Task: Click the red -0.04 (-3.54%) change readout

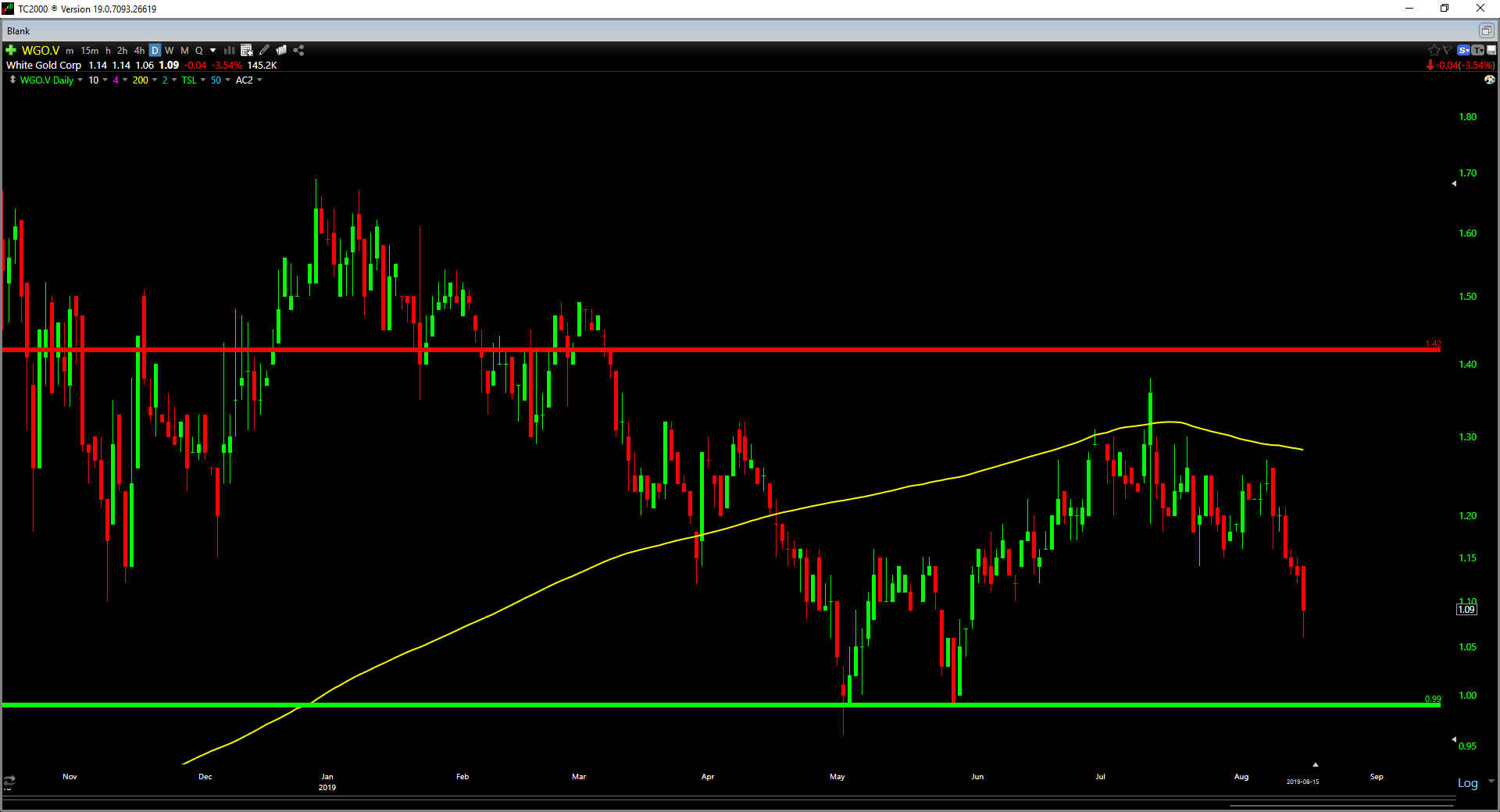Action: [x=1460, y=66]
